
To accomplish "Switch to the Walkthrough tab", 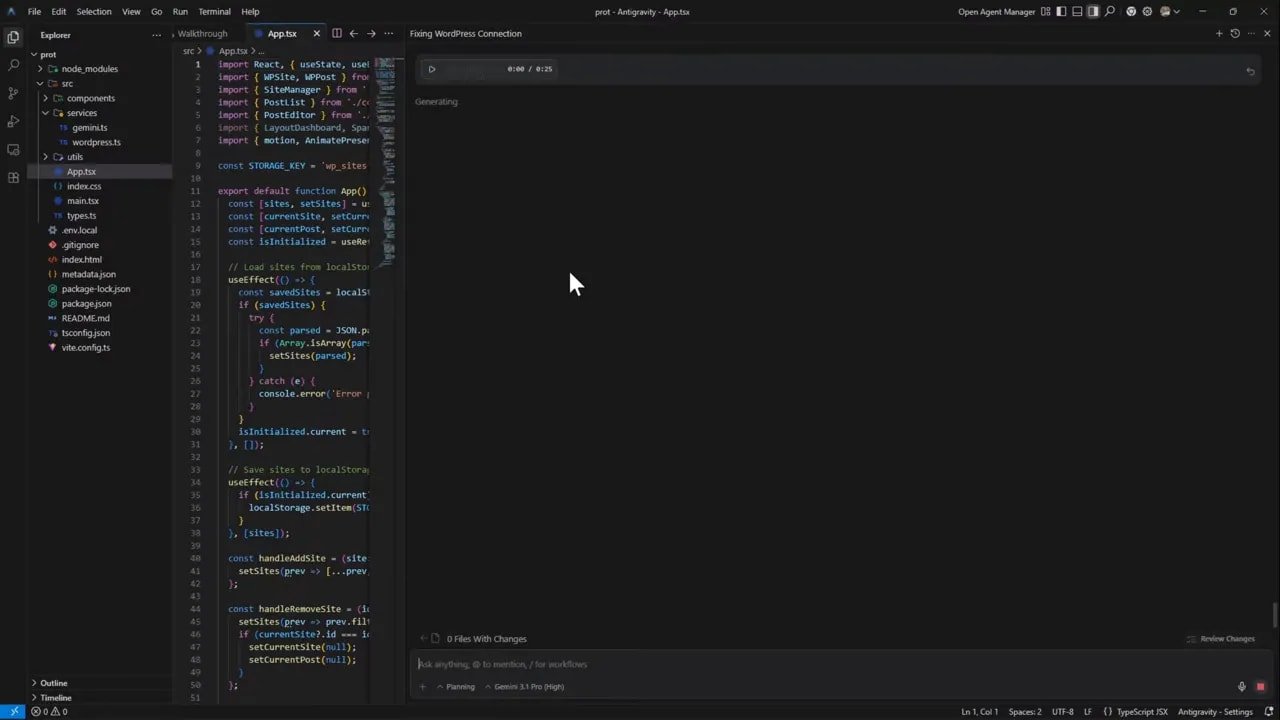I will [x=202, y=33].
